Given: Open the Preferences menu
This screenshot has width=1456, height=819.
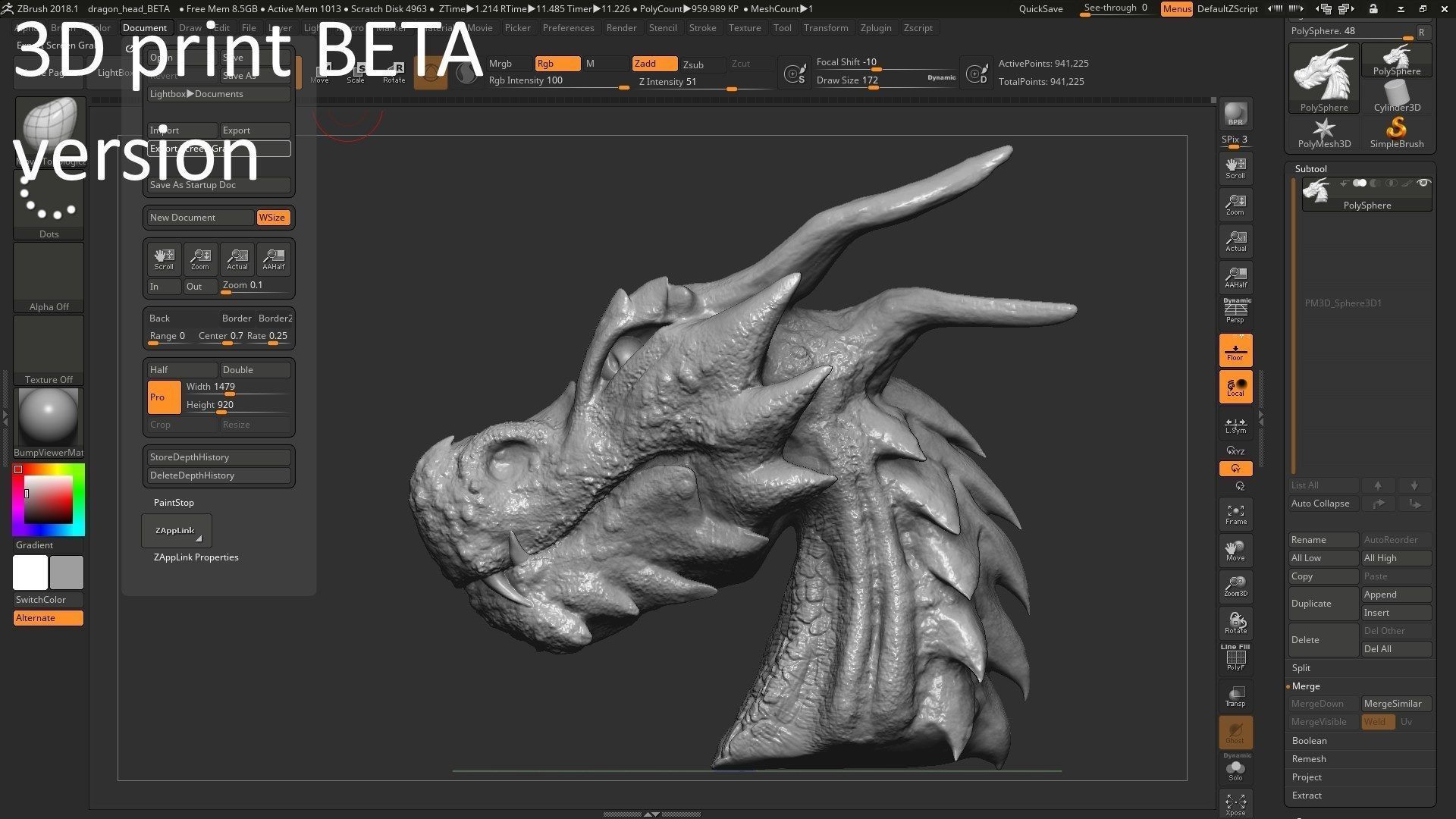Looking at the screenshot, I should click(x=568, y=28).
